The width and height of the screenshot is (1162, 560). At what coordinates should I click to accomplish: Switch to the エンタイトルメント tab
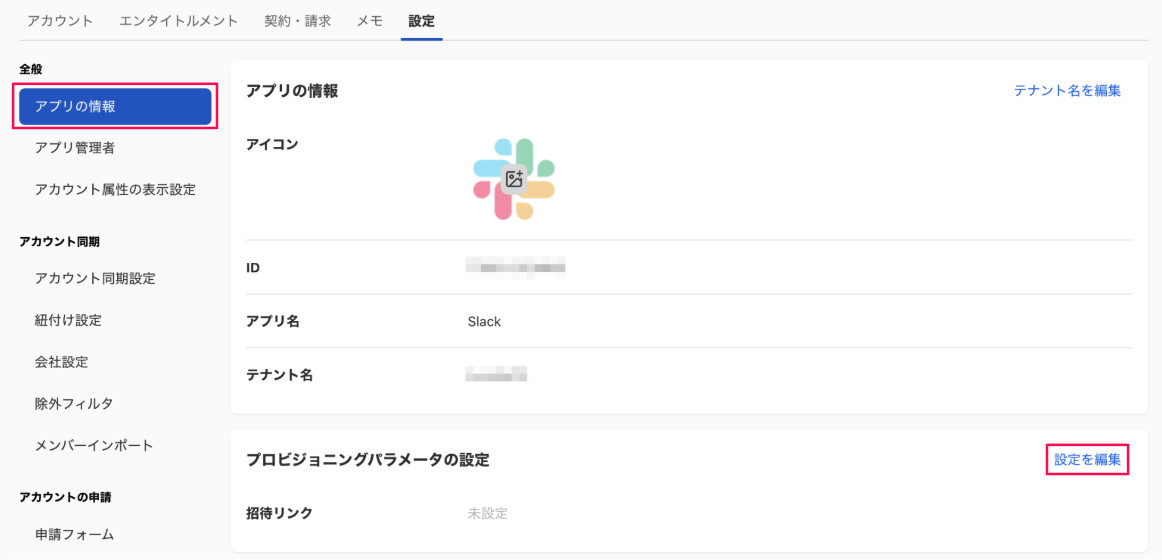(x=178, y=21)
